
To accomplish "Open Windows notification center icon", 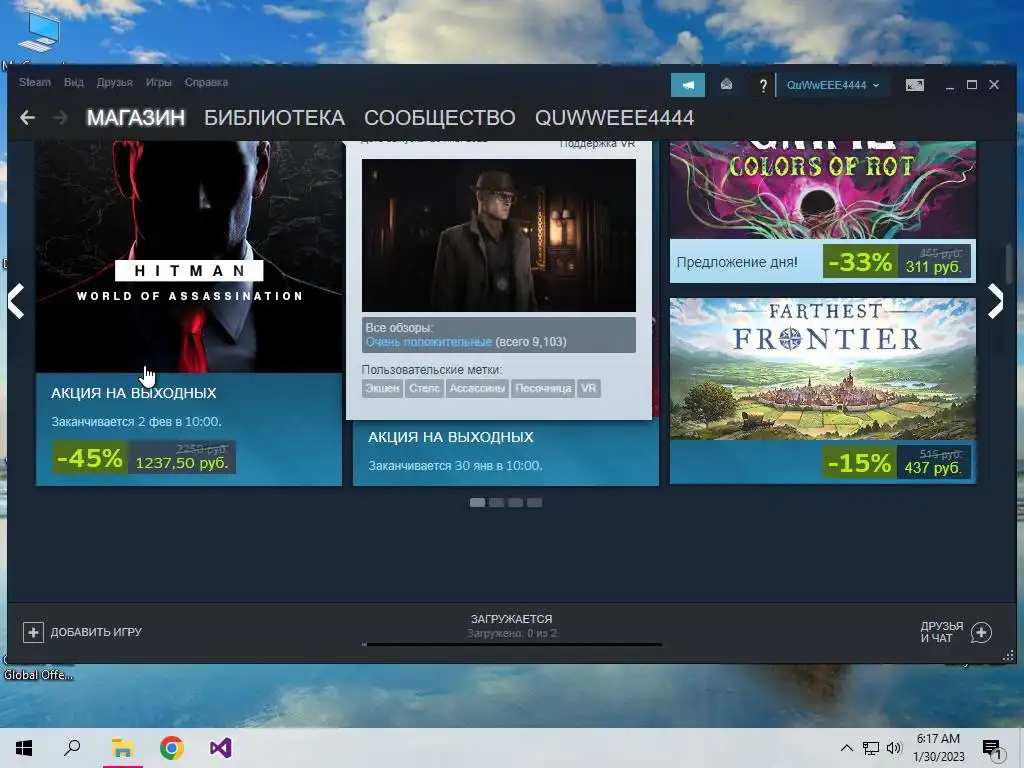I will (992, 750).
